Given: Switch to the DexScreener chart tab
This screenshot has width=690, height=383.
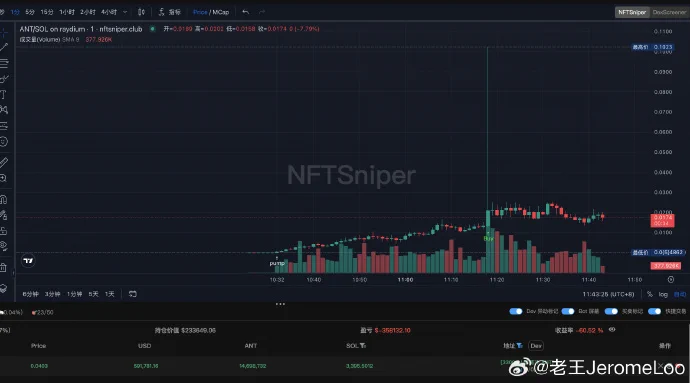Looking at the screenshot, I should [x=669, y=12].
